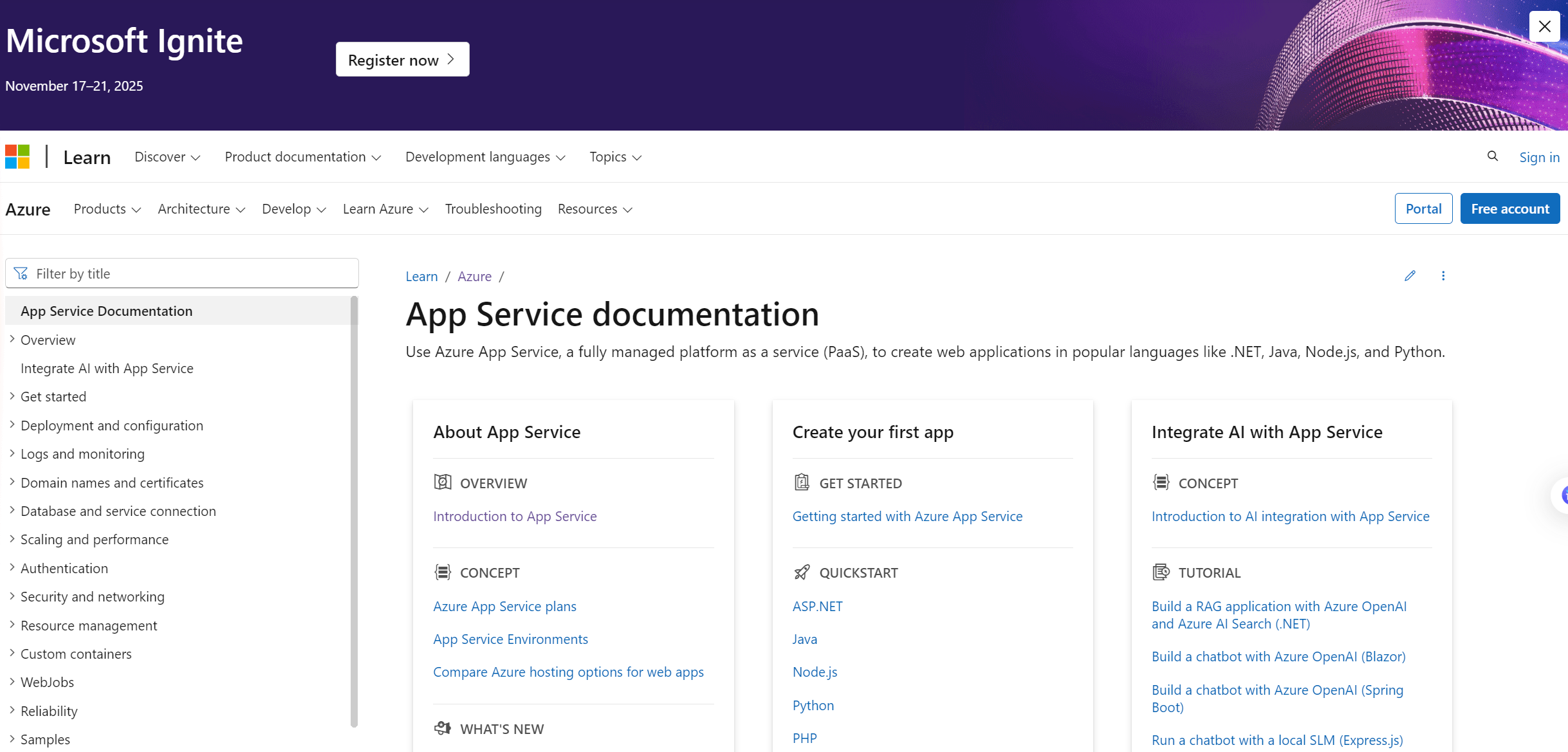Viewport: 1568px width, 752px height.
Task: Open the Python quickstart link
Action: point(813,705)
